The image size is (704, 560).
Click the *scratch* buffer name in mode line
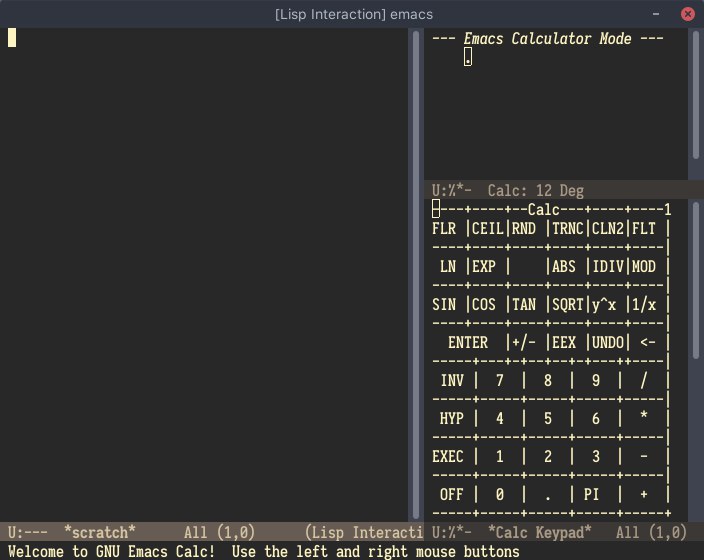click(x=99, y=532)
